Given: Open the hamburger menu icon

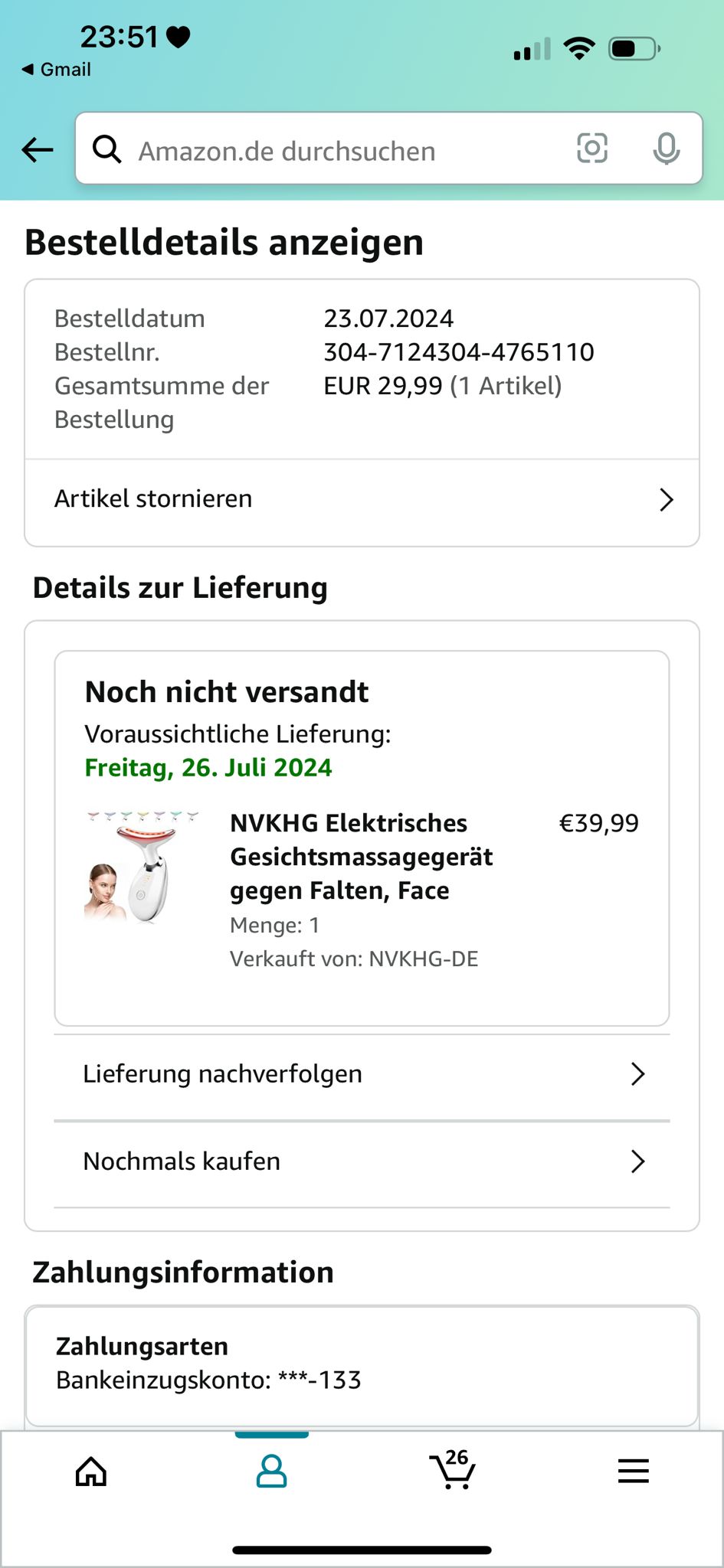Looking at the screenshot, I should (633, 1471).
